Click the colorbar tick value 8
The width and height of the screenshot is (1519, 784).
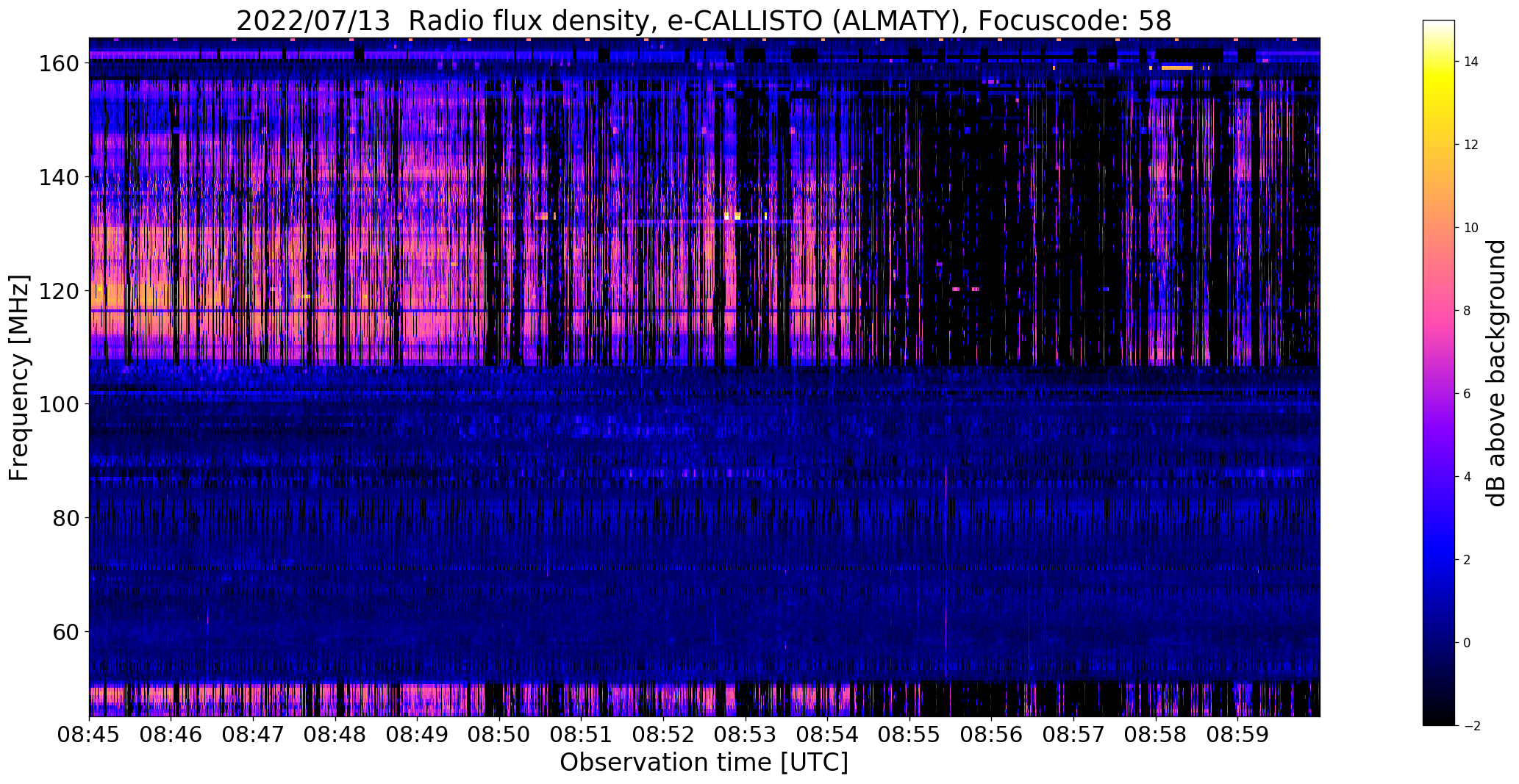[x=1468, y=311]
